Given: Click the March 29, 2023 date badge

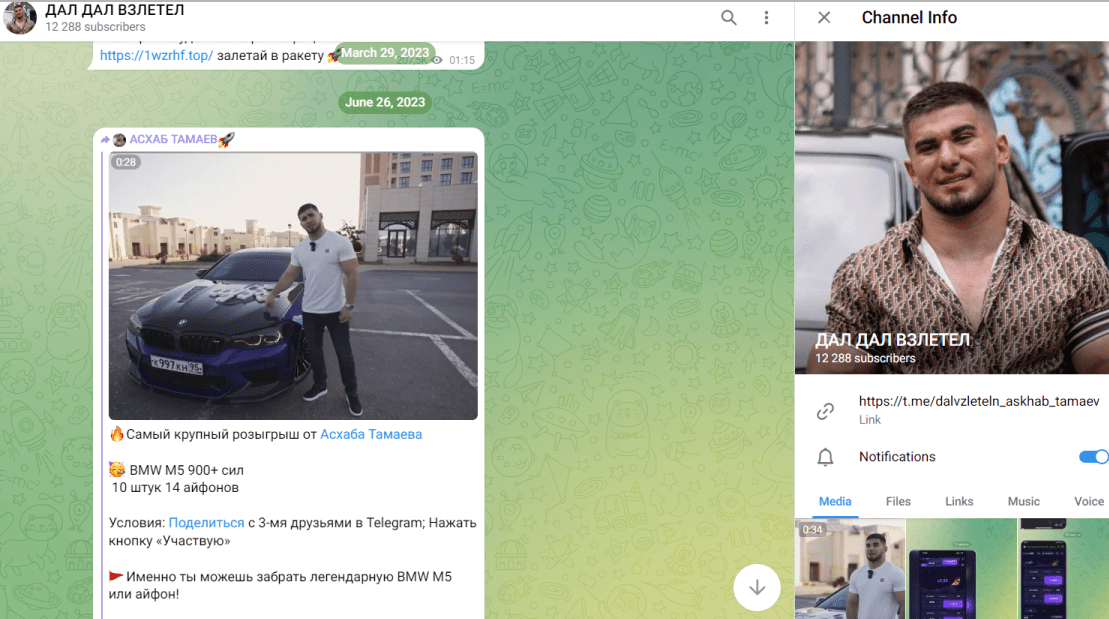Looking at the screenshot, I should click(x=385, y=53).
